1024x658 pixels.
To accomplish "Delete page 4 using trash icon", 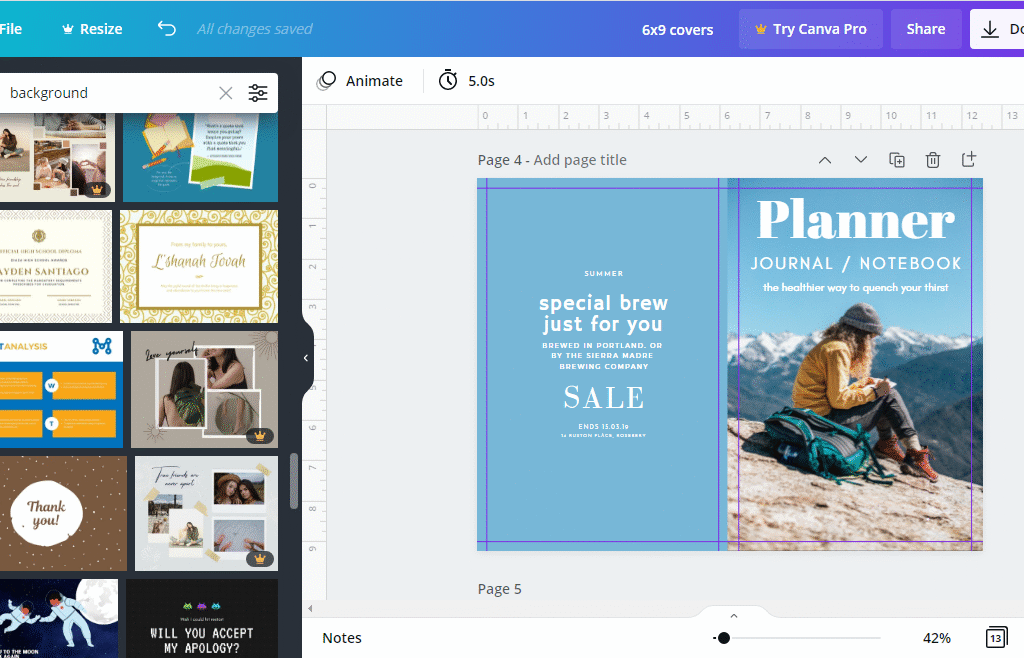I will 932,160.
